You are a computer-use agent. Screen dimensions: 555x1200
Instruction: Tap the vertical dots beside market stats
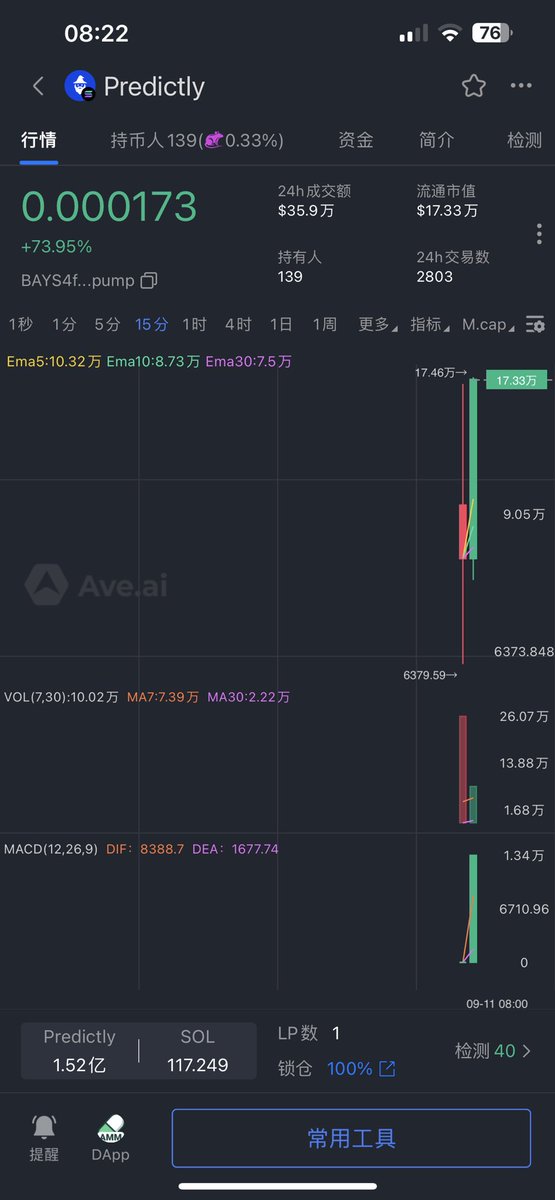point(539,234)
